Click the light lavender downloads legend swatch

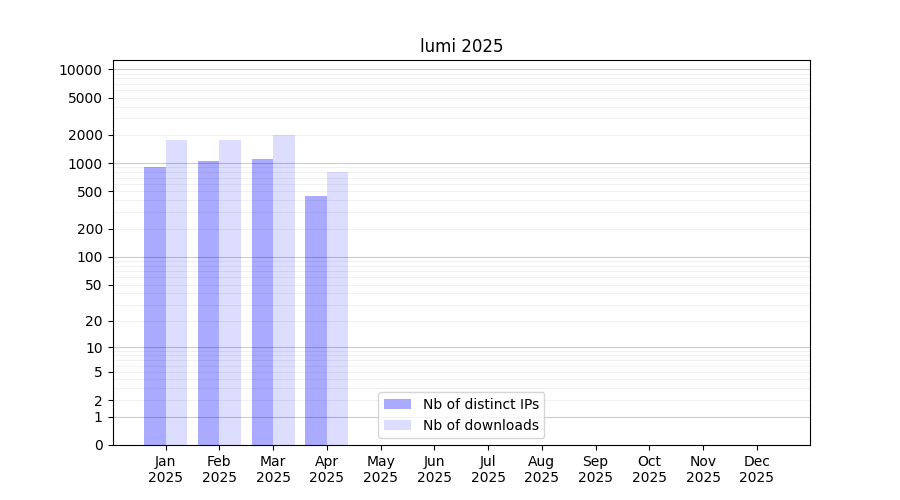pyautogui.click(x=397, y=425)
